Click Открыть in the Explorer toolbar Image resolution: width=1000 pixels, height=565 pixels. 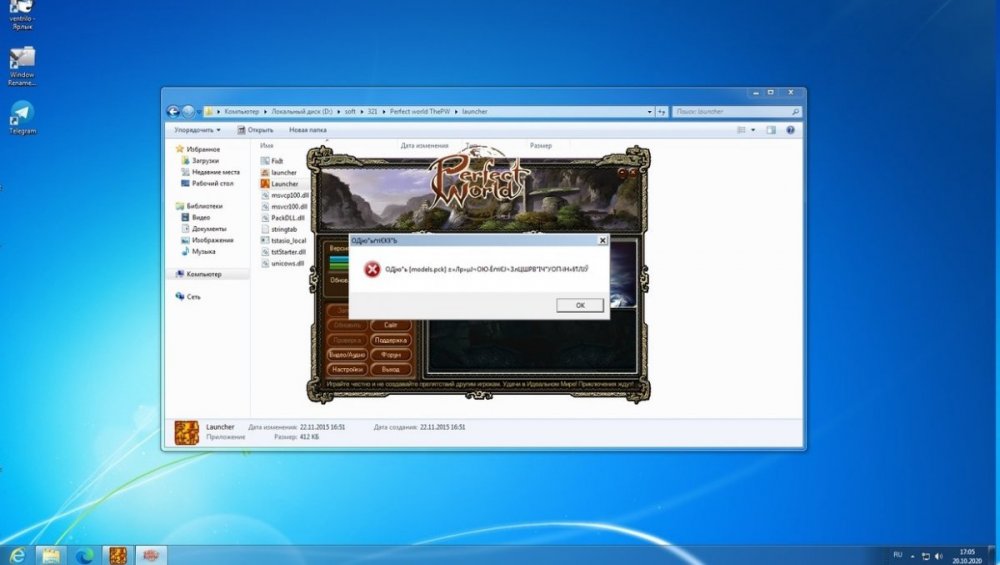pyautogui.click(x=255, y=130)
